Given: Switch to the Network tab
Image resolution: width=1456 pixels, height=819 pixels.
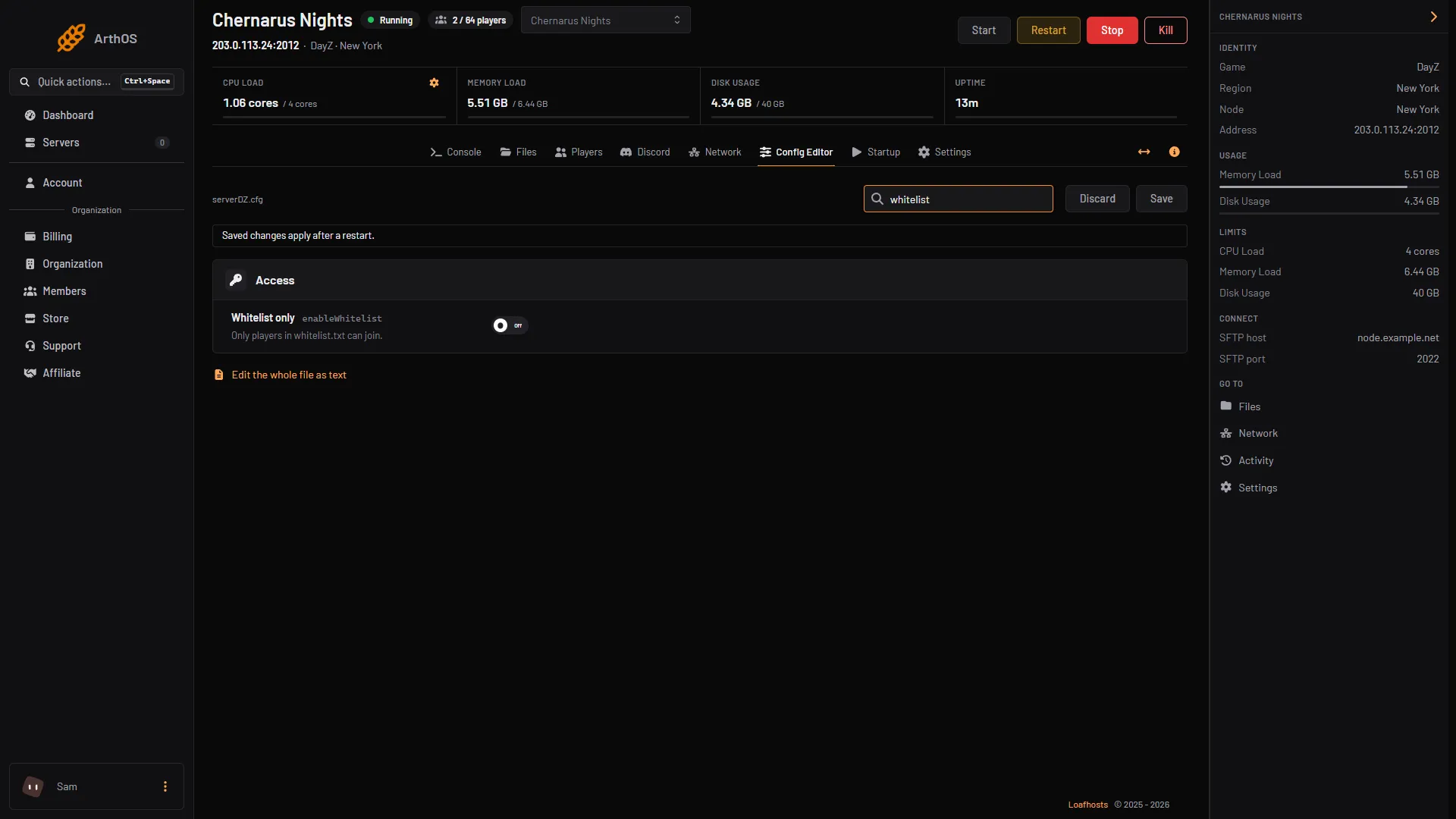Looking at the screenshot, I should (715, 152).
